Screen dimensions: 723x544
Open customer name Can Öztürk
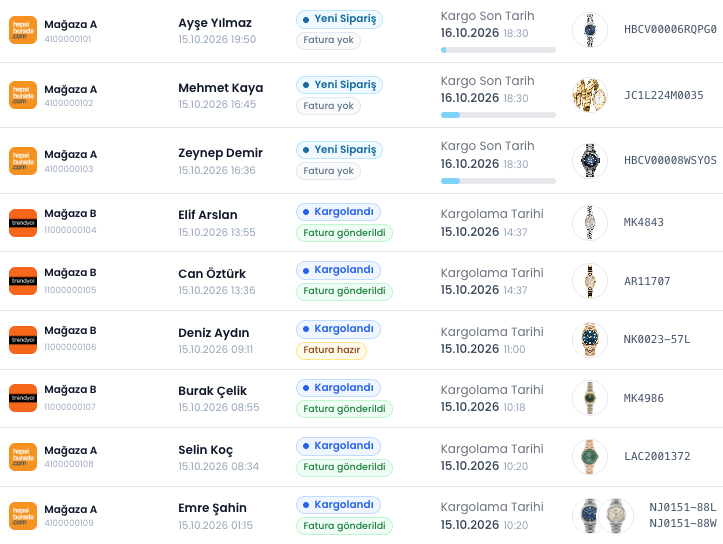[212, 274]
